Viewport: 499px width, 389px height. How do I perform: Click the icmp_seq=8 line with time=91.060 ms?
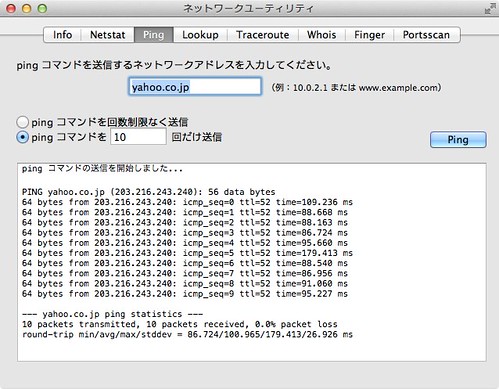tap(185, 284)
